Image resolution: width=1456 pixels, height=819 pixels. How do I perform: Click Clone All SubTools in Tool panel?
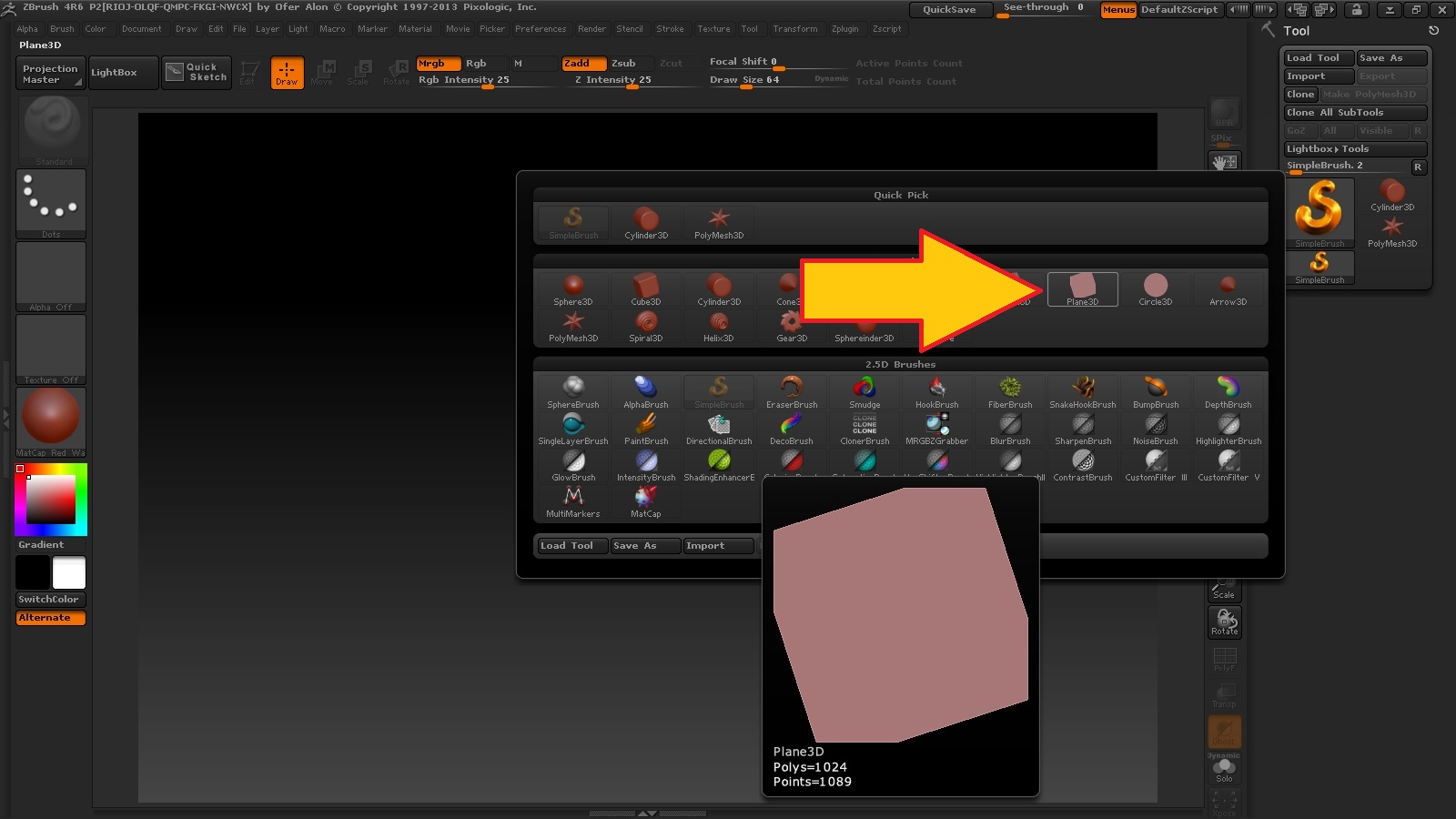point(1356,113)
